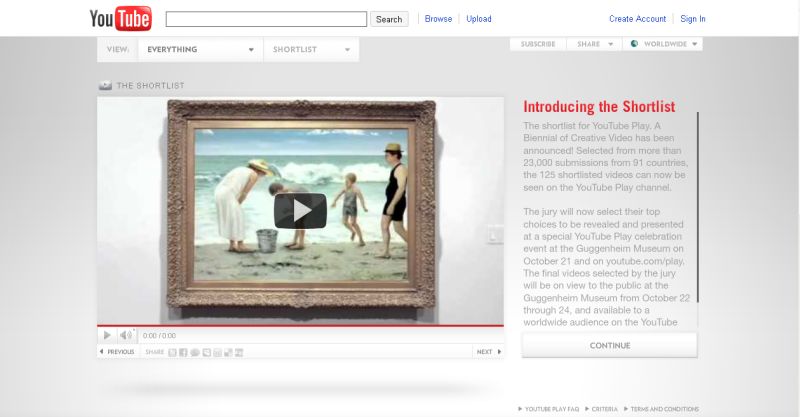The width and height of the screenshot is (800, 417).
Task: Click the large play button on the video
Action: point(300,211)
